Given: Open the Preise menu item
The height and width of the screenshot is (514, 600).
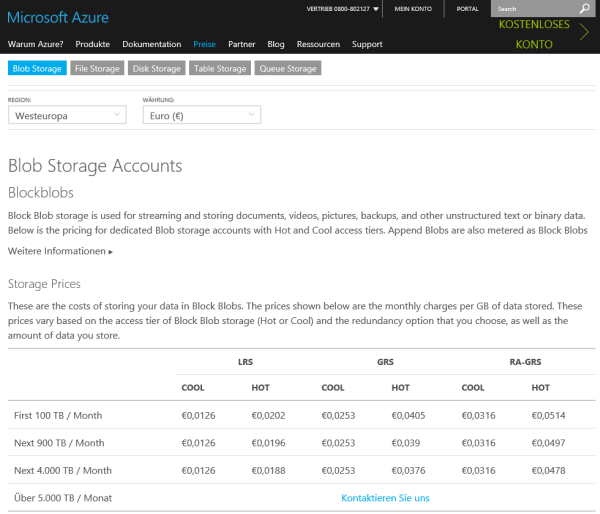Looking at the screenshot, I should (204, 44).
